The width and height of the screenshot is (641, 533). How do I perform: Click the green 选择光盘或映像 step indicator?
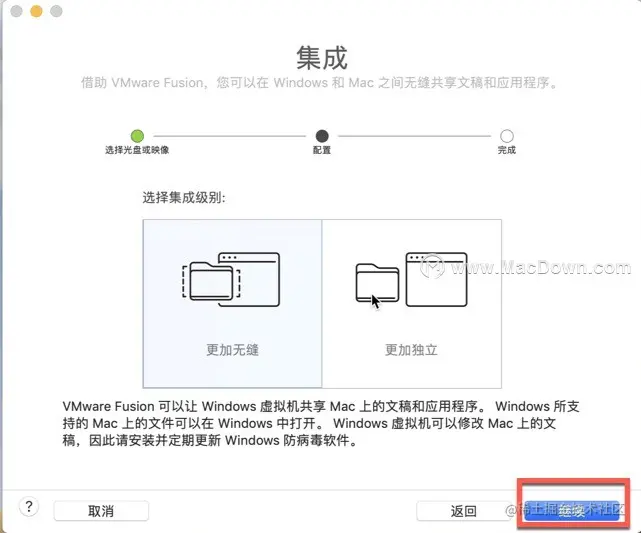[x=137, y=136]
